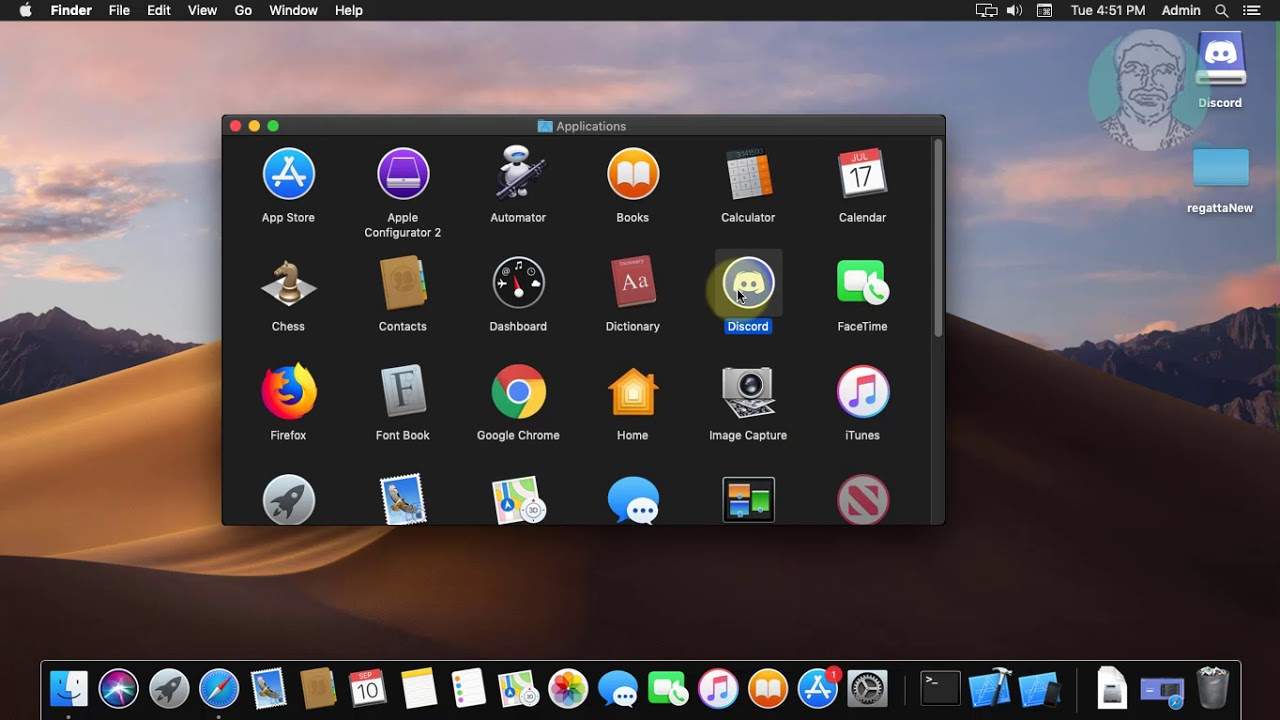
Task: Open Spotlight search in menu bar
Action: pos(1221,10)
